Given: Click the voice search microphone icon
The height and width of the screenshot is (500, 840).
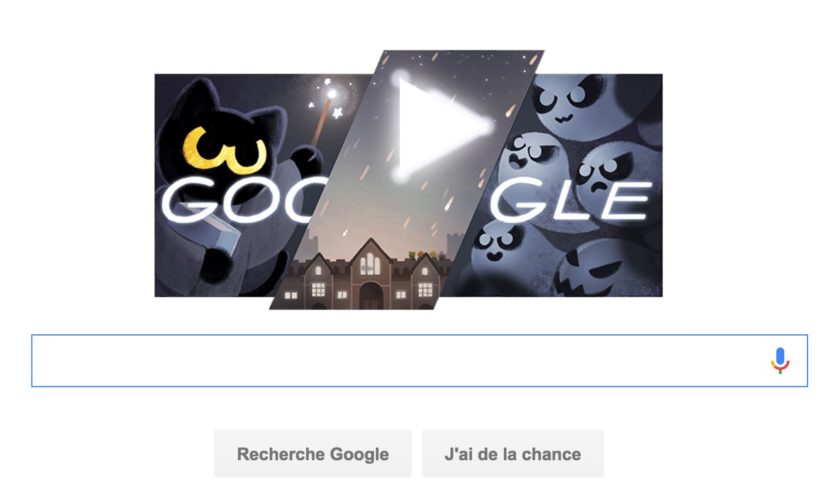Looking at the screenshot, I should 780,360.
